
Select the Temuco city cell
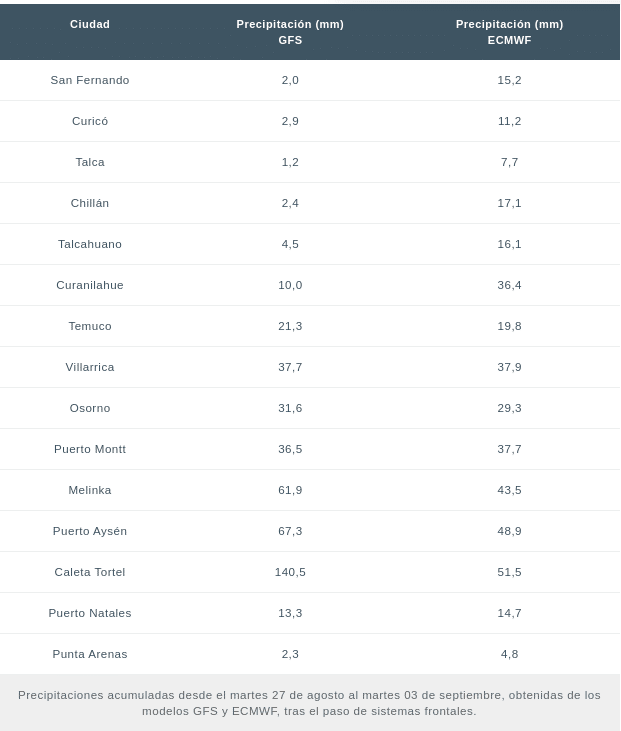[90, 326]
